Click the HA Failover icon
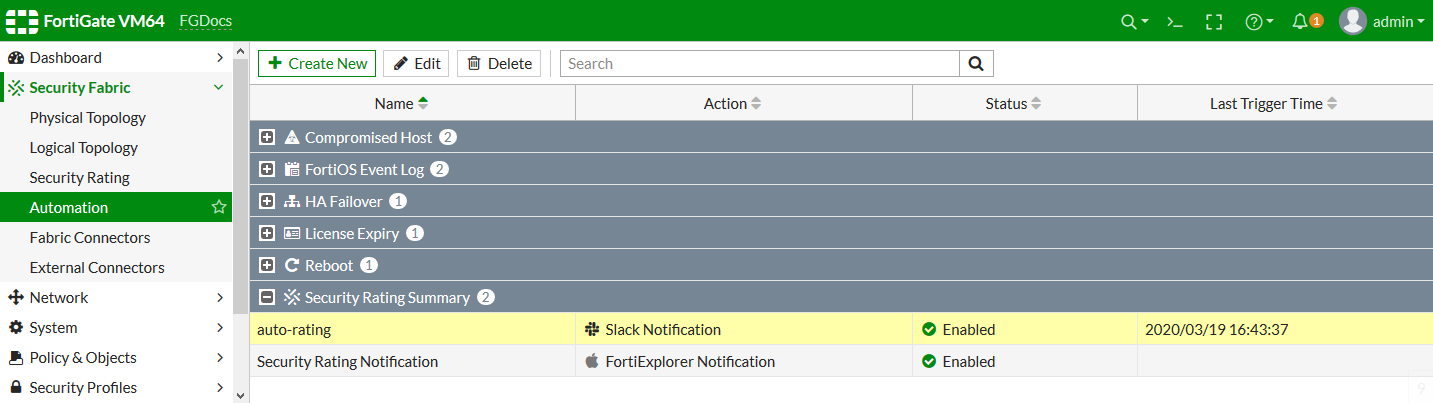The width and height of the screenshot is (1433, 403). 292,201
